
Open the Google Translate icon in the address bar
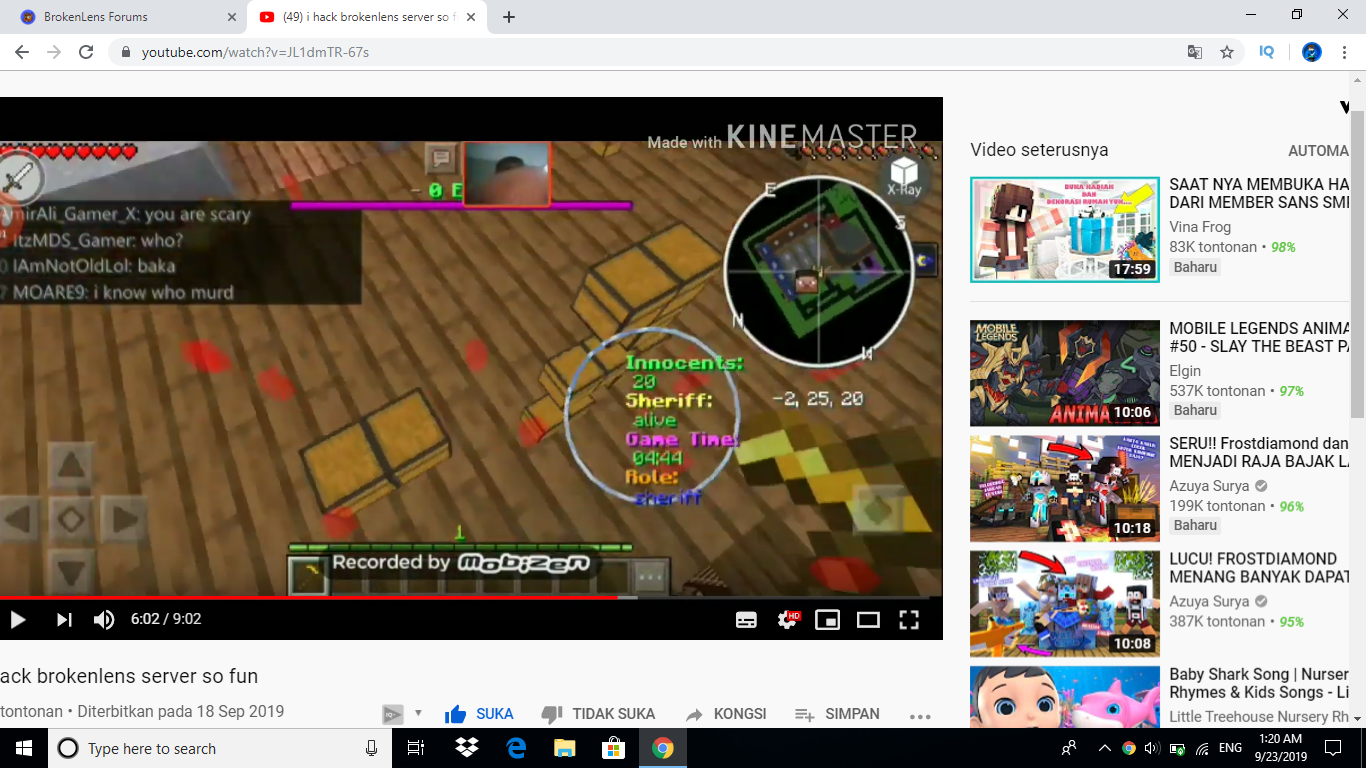click(1195, 52)
